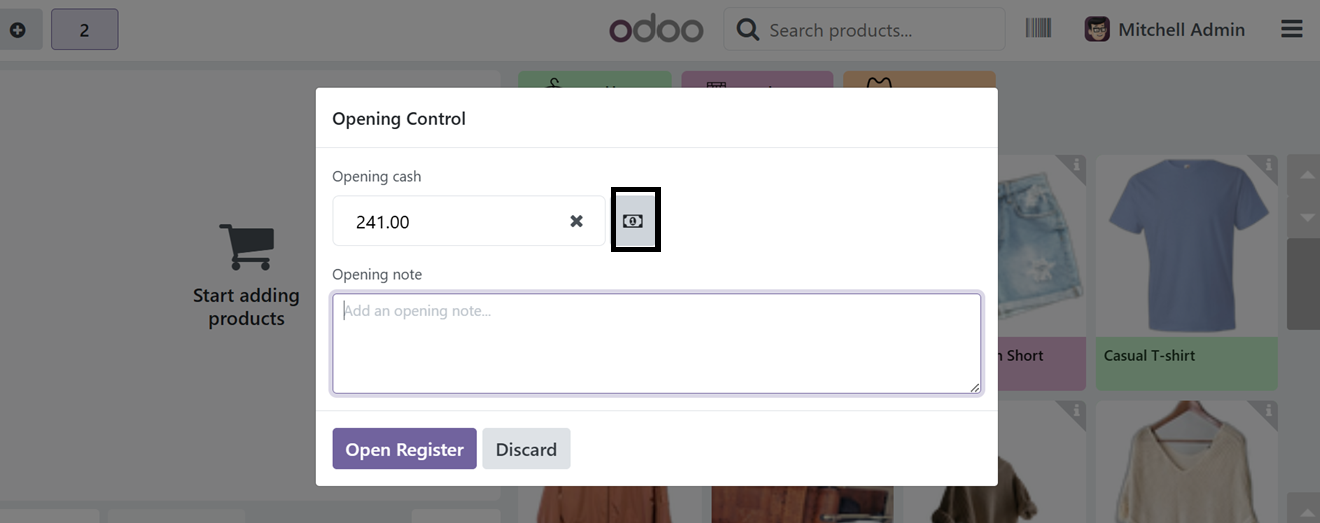This screenshot has height=523, width=1320.
Task: Click Mitchell Admin avatar
Action: 1097,29
